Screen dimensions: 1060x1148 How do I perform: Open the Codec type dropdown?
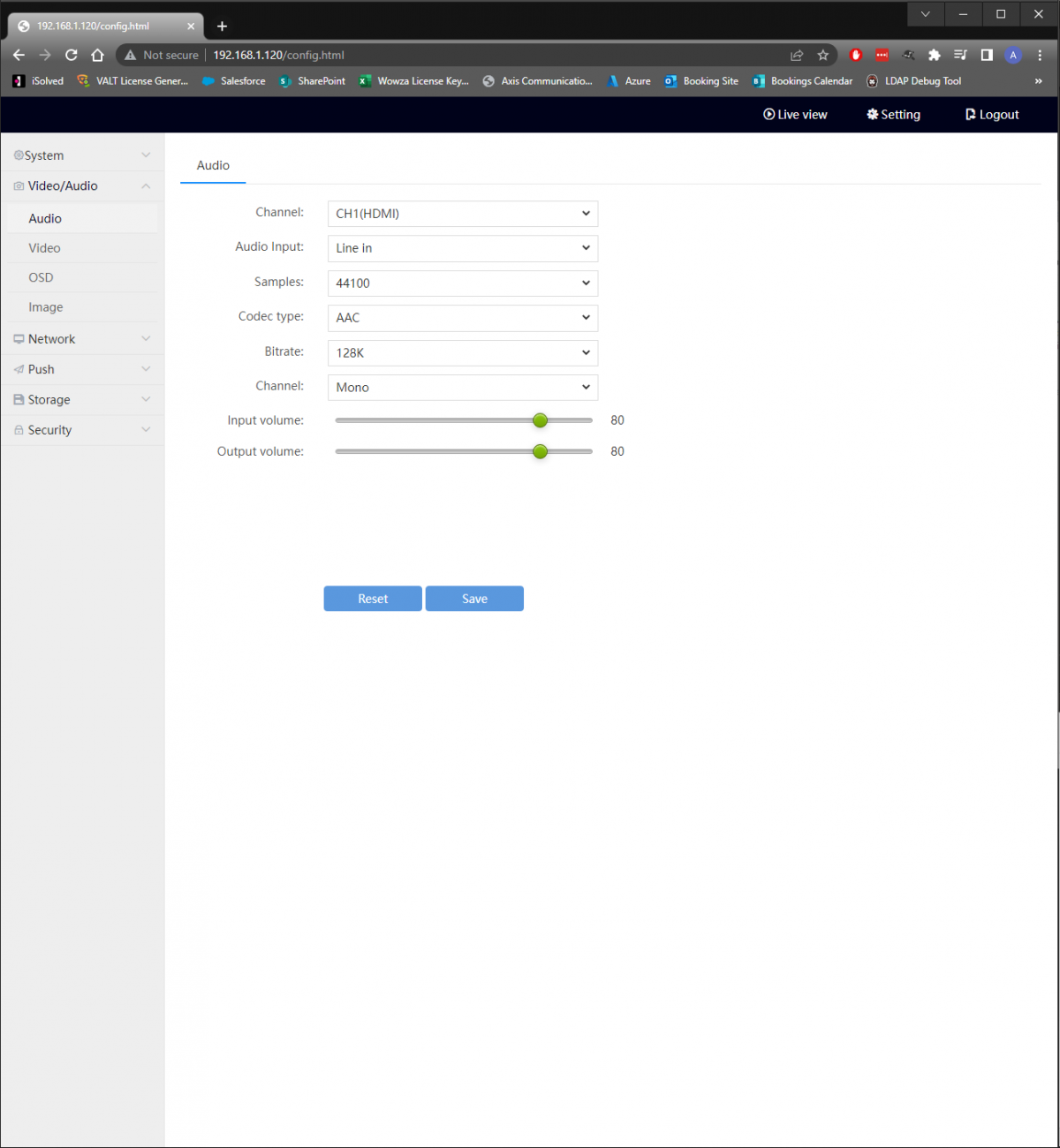tap(462, 318)
